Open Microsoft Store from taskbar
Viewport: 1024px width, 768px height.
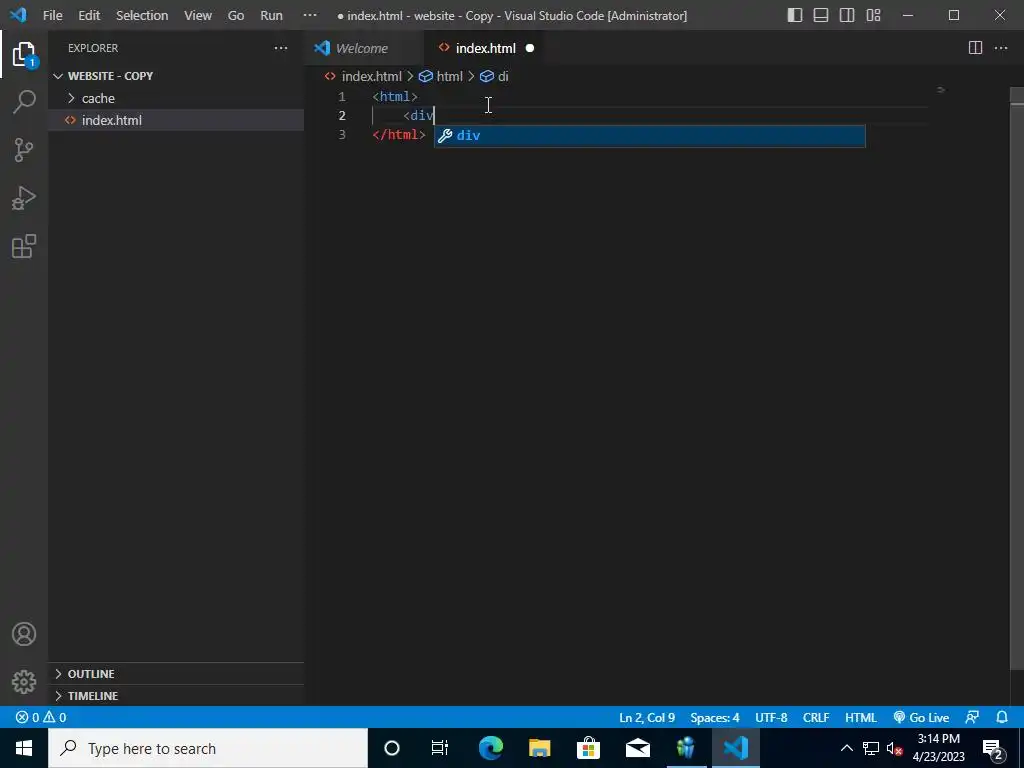click(588, 748)
